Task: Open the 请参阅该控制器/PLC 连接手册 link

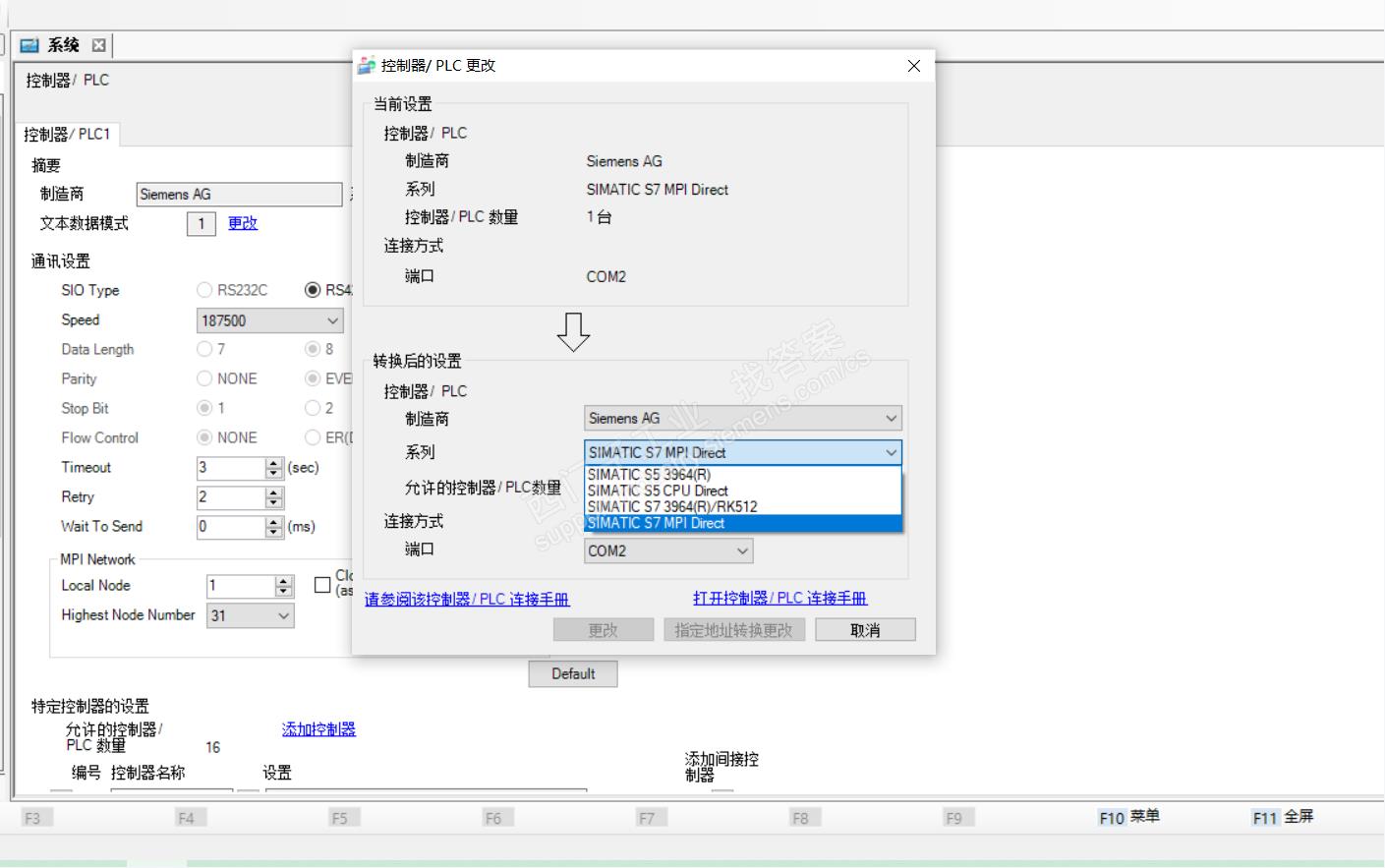Action: tap(467, 599)
